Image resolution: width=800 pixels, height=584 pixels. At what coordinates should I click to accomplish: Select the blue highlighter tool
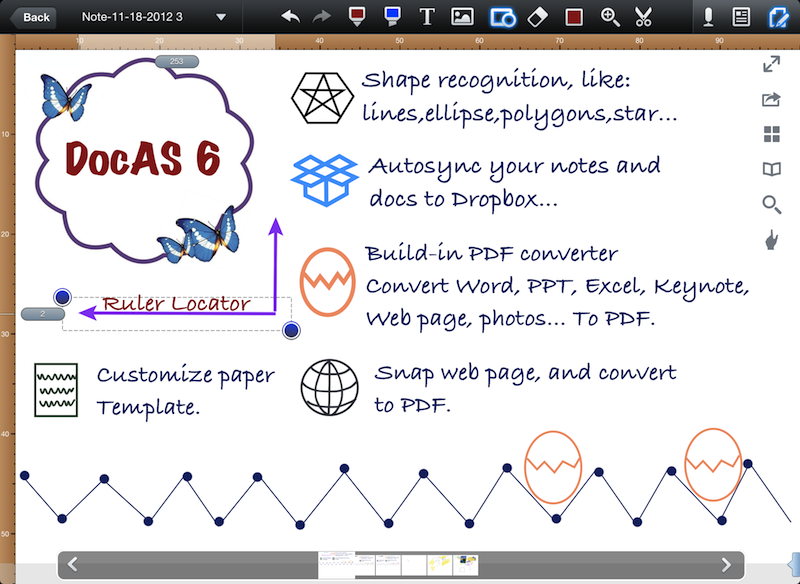pyautogui.click(x=392, y=17)
